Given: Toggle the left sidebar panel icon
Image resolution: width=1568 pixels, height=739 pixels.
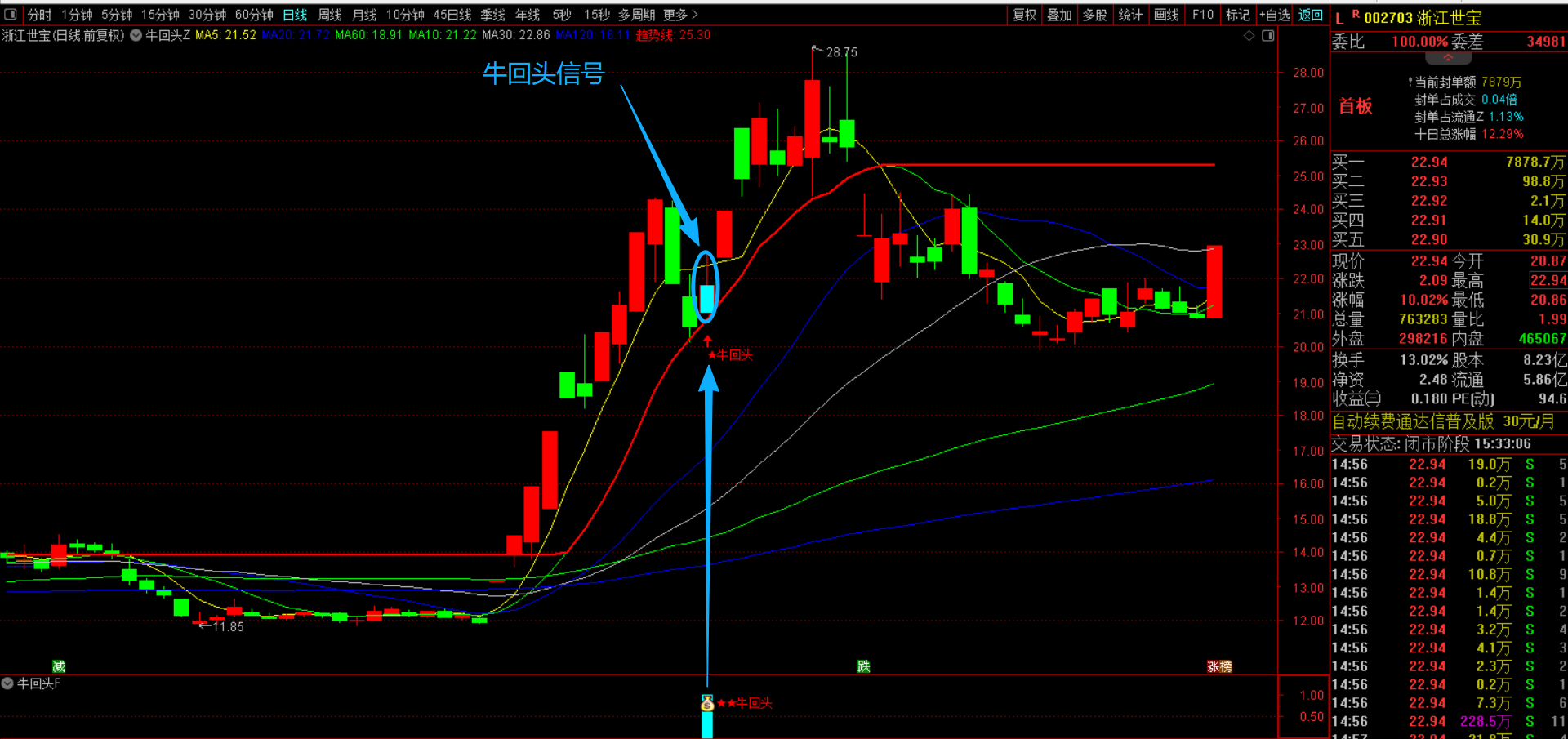Looking at the screenshot, I should tap(11, 15).
